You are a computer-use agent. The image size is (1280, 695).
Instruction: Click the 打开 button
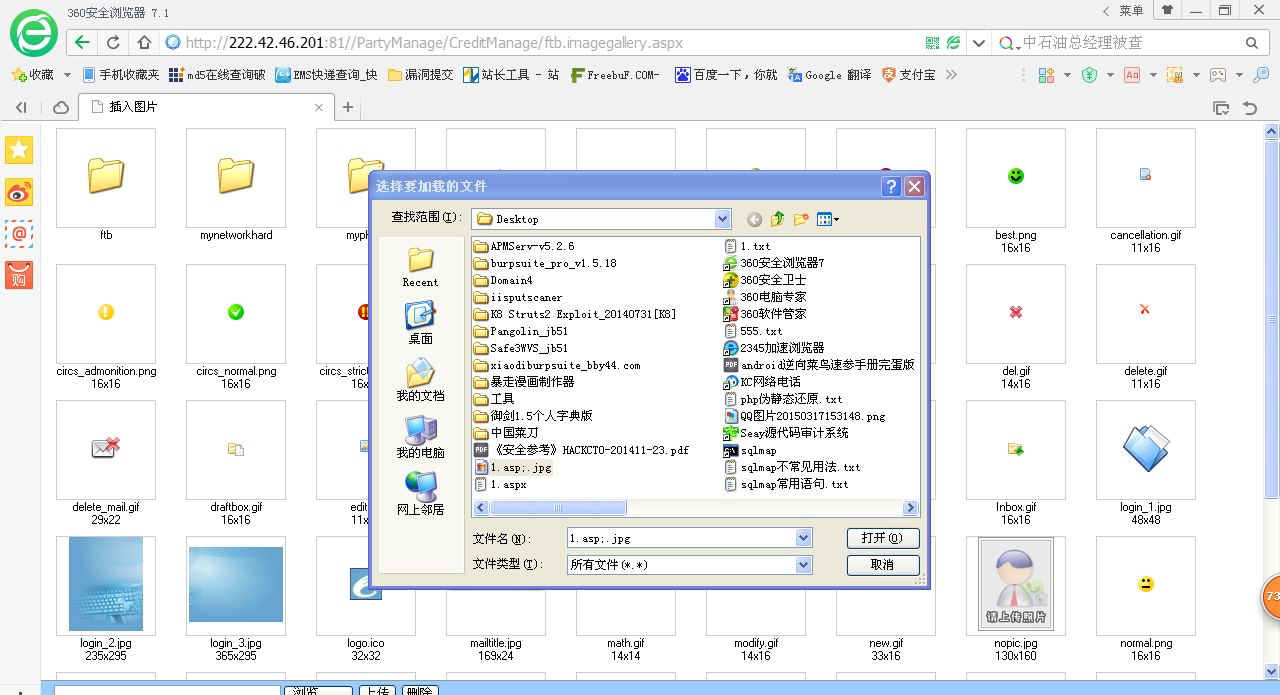tap(883, 539)
